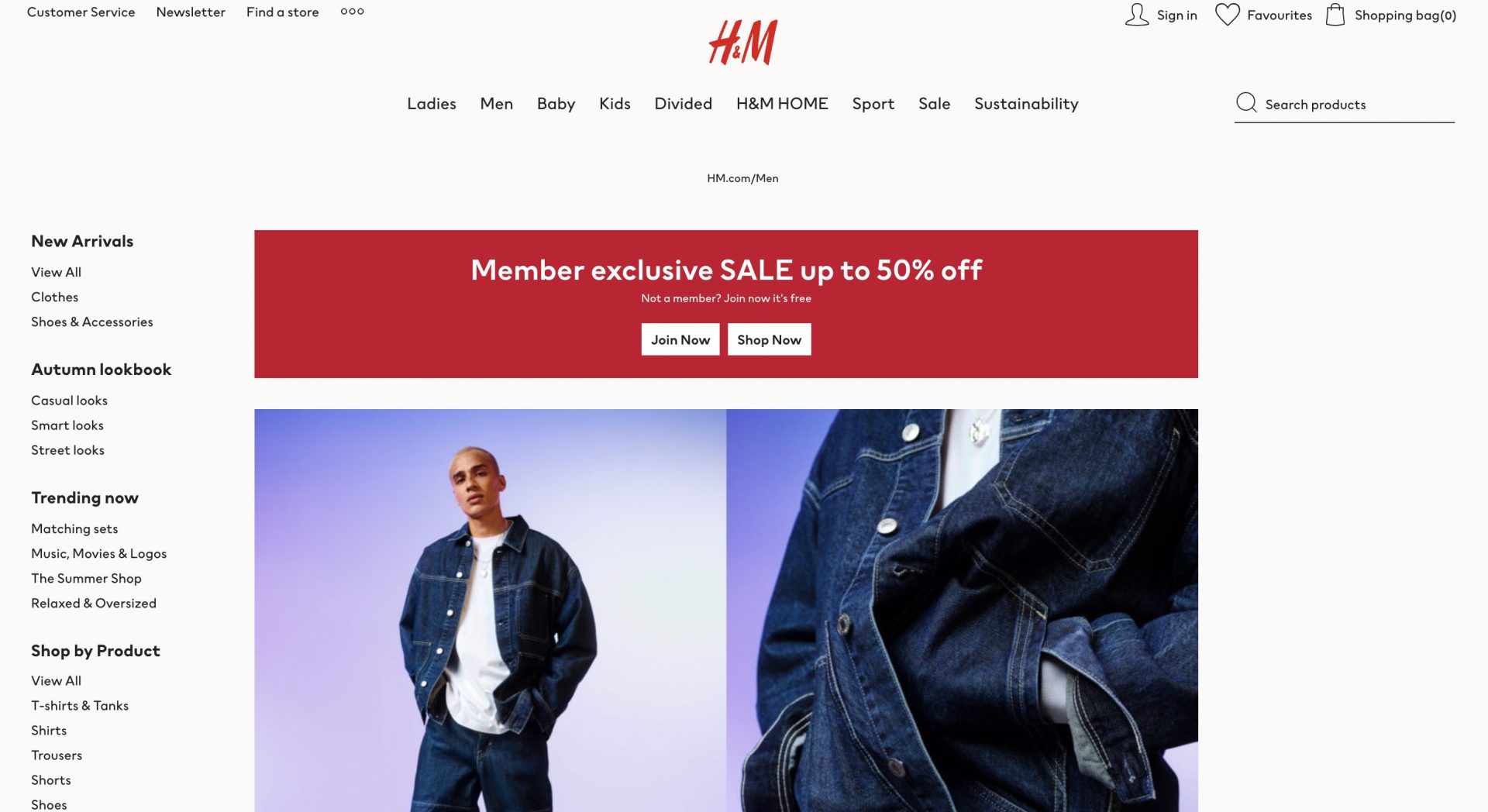Open Music, Movies & Logos link
Image resolution: width=1488 pixels, height=812 pixels.
click(x=98, y=554)
